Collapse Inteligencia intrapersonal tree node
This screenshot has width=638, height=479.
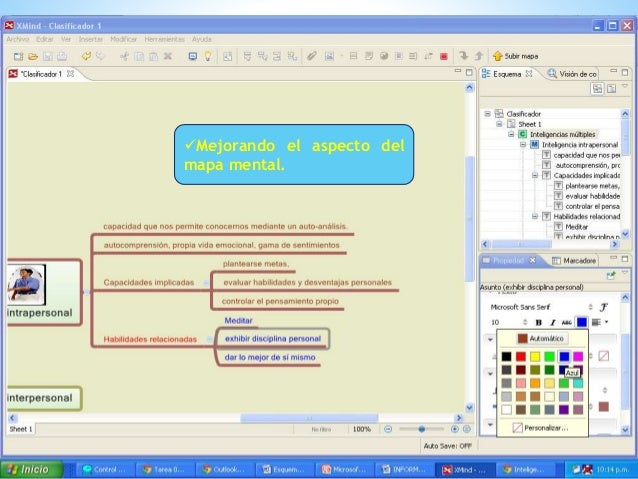click(x=523, y=144)
